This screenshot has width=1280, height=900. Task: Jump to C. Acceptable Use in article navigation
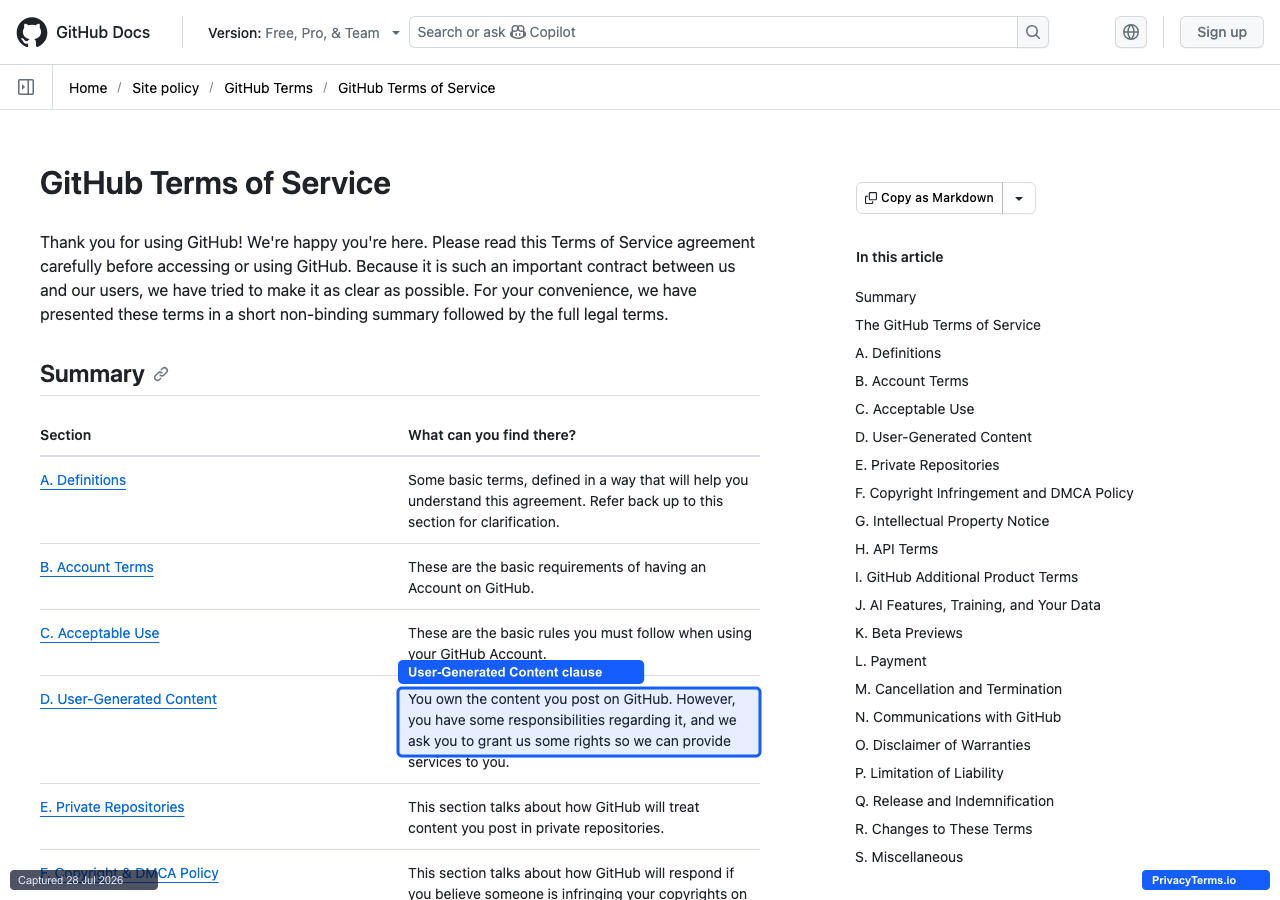pyautogui.click(x=915, y=409)
